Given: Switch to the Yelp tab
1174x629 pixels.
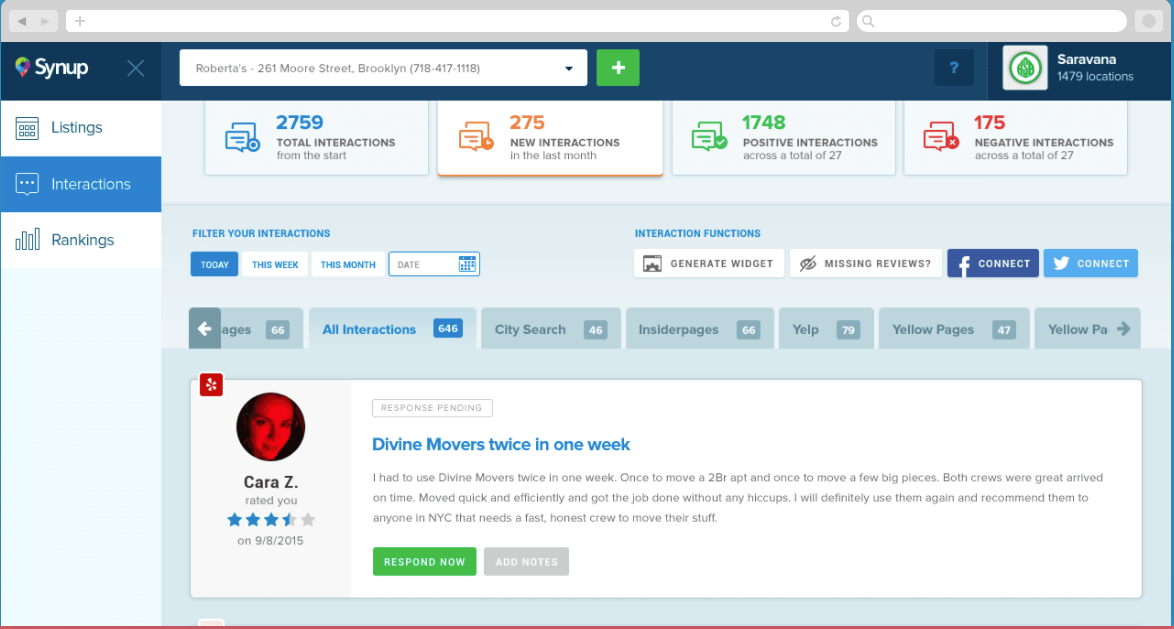Looking at the screenshot, I should pyautogui.click(x=826, y=328).
